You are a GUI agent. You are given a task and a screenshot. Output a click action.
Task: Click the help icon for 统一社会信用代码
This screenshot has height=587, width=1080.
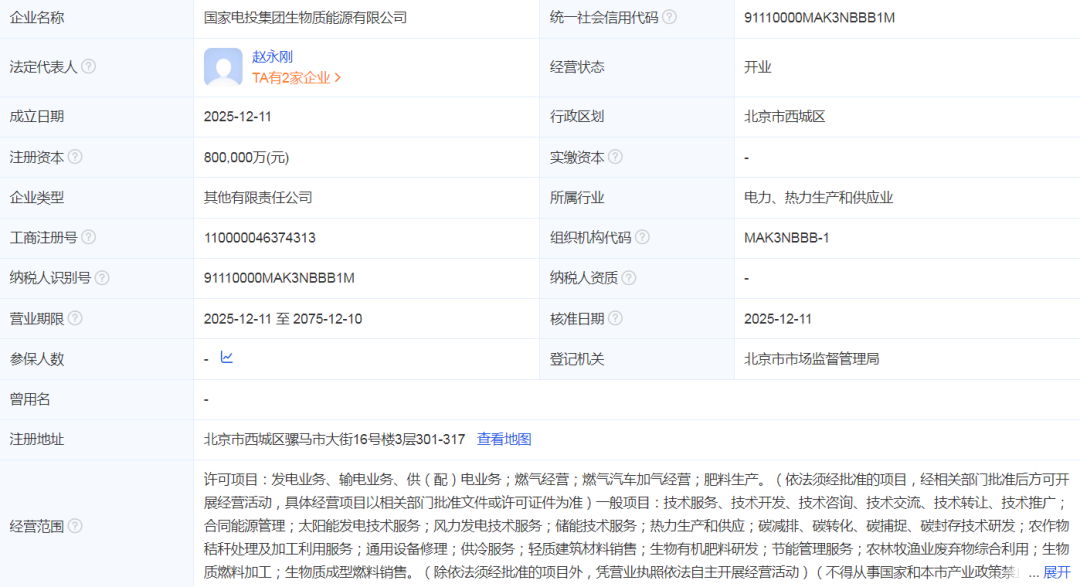(x=669, y=17)
